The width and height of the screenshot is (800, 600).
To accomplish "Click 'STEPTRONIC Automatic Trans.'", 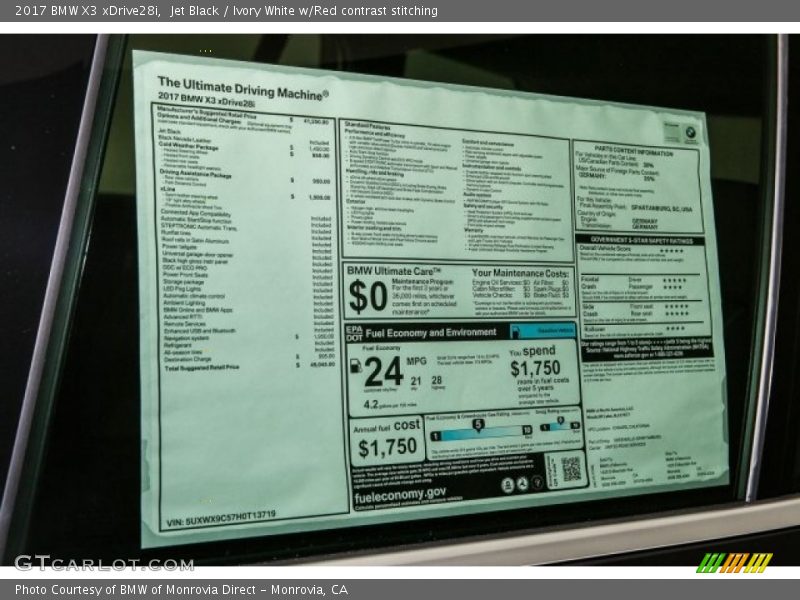I will [x=199, y=227].
